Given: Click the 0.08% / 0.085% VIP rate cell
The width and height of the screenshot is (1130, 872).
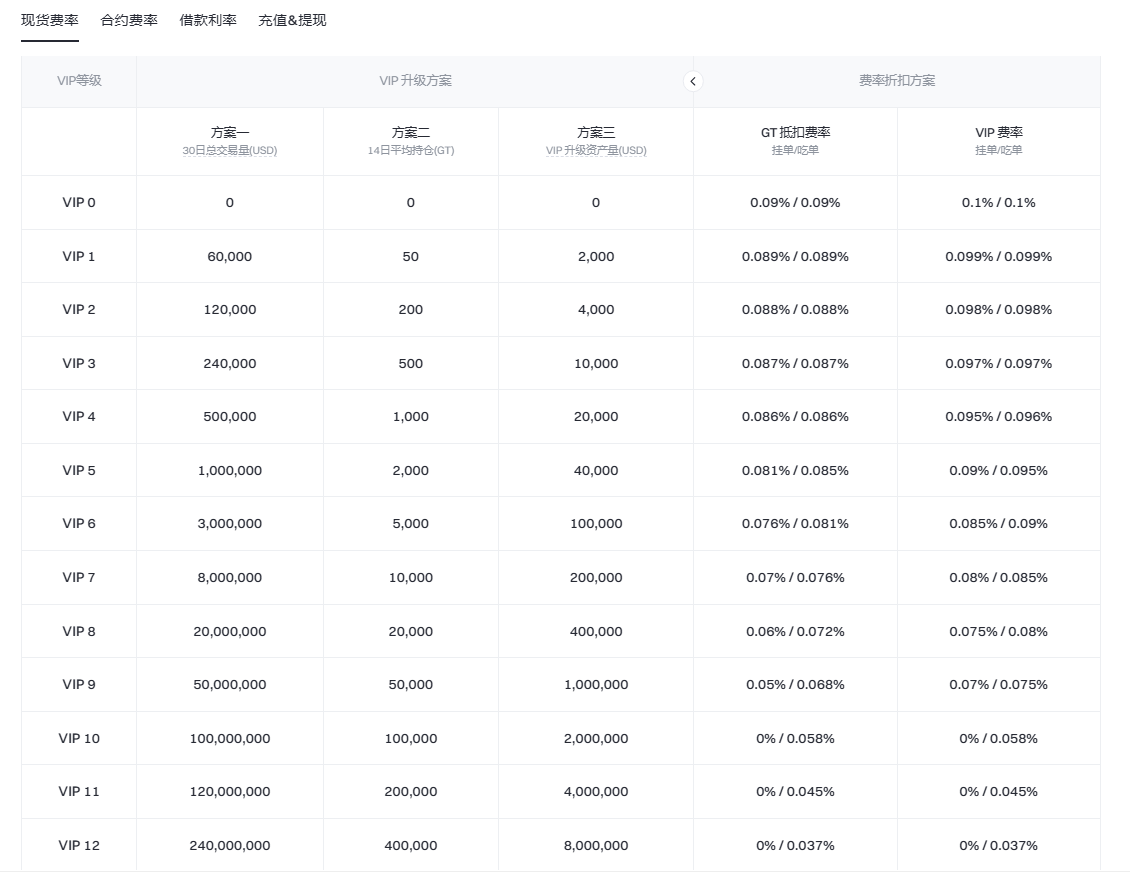Looking at the screenshot, I should (x=999, y=578).
